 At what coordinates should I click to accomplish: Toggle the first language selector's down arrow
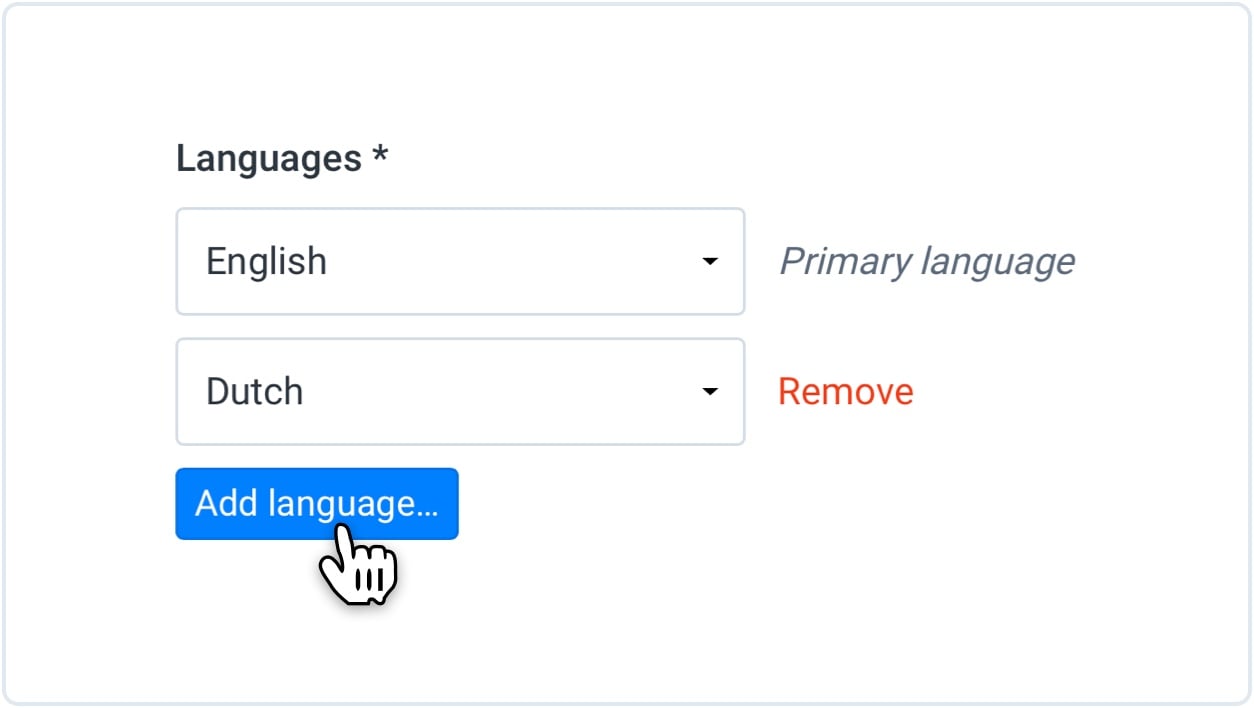(710, 261)
